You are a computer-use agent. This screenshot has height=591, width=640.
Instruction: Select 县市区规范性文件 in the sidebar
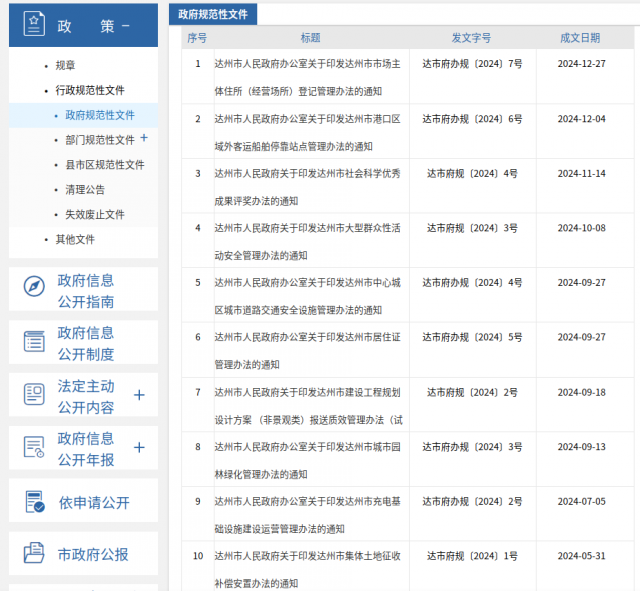(105, 165)
